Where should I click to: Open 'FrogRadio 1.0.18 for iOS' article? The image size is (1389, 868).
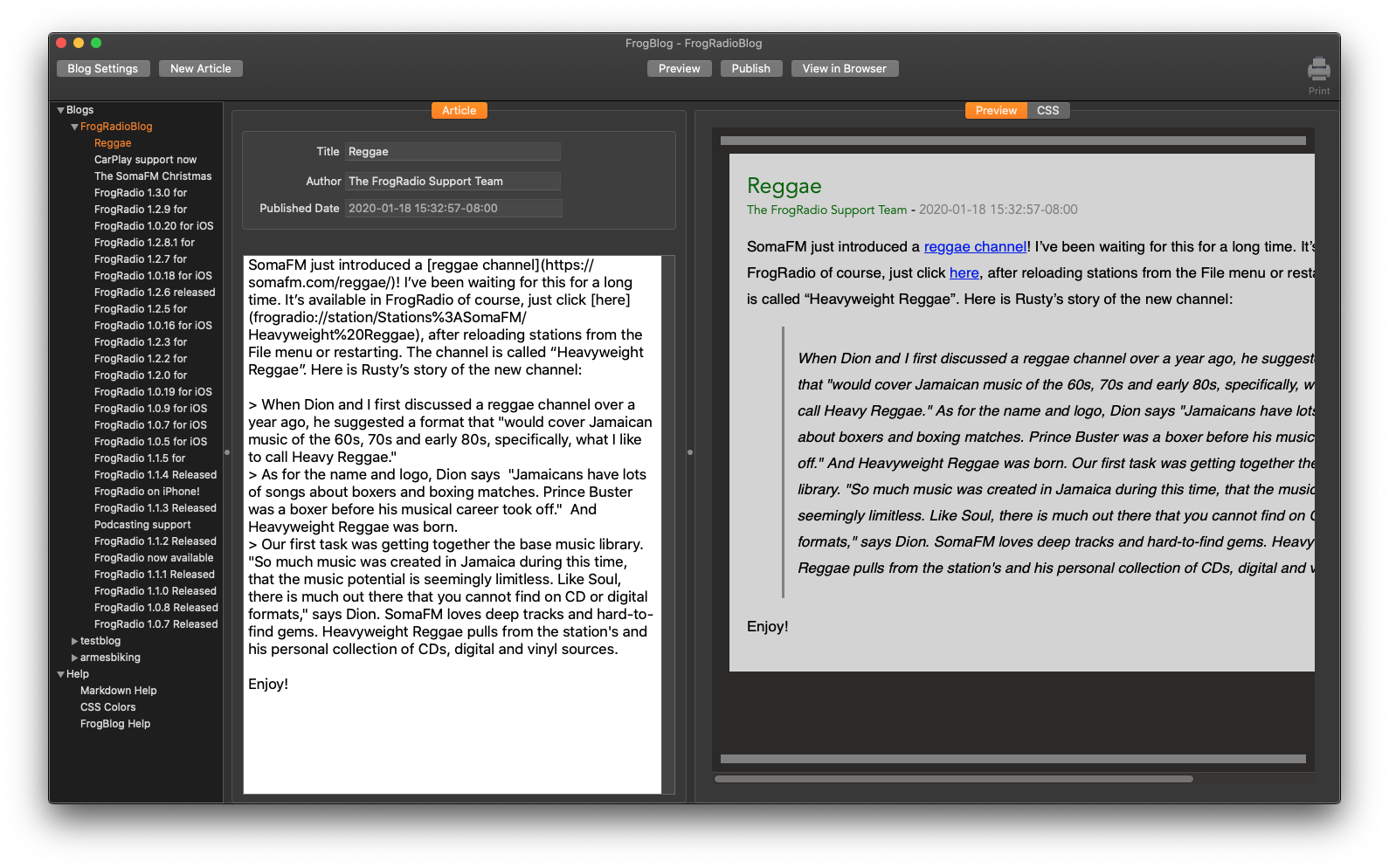coord(153,276)
